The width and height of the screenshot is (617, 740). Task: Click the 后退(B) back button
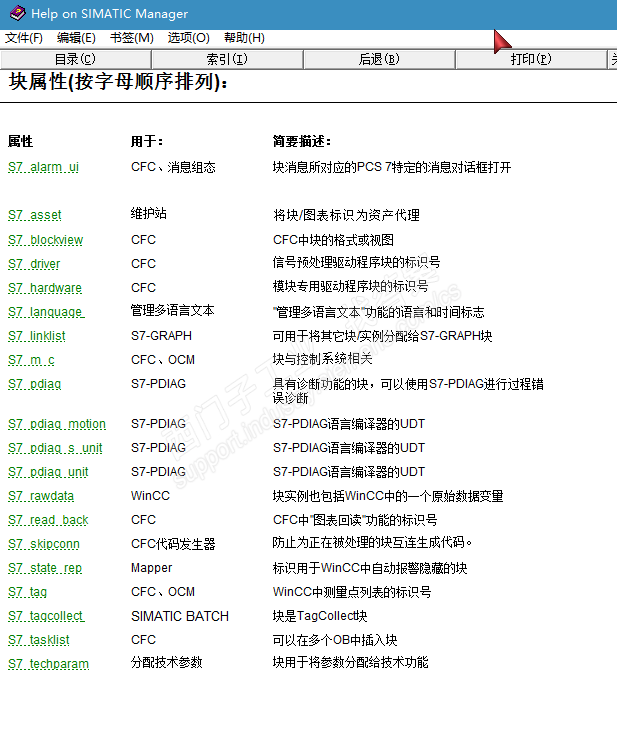point(379,59)
